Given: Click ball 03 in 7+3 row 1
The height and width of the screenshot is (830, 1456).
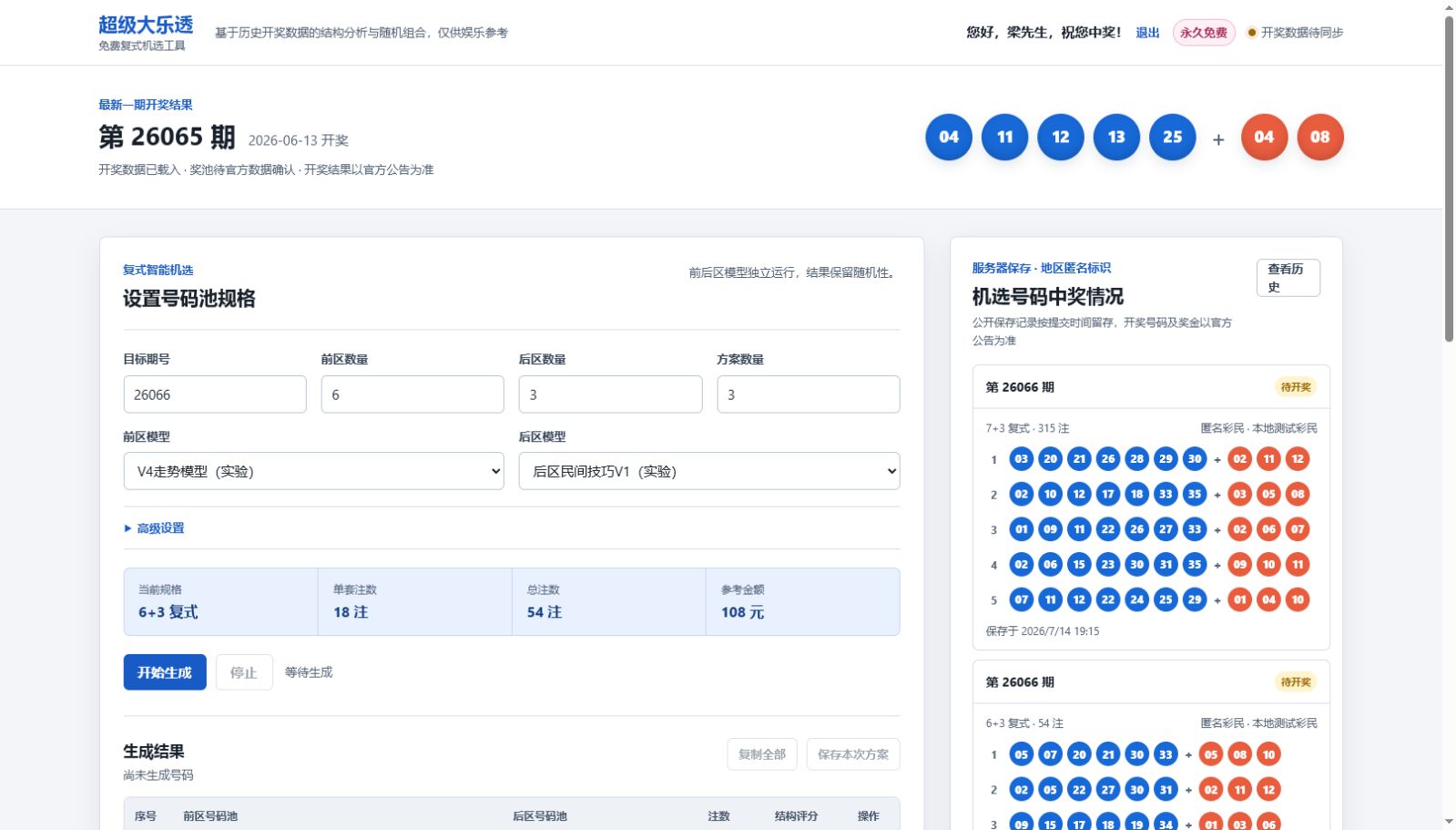Looking at the screenshot, I should (x=1022, y=459).
